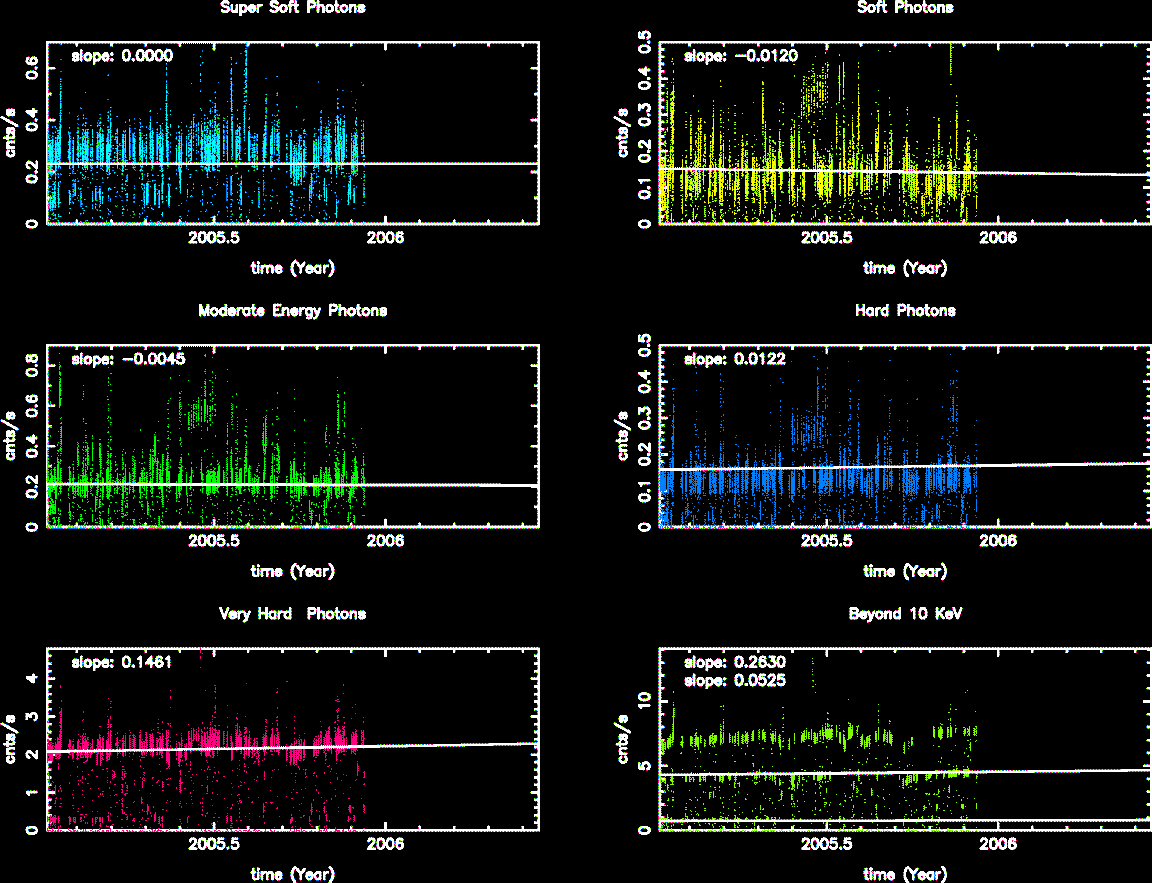Click the slope 0.2630 label
The image size is (1152, 883).
735,662
